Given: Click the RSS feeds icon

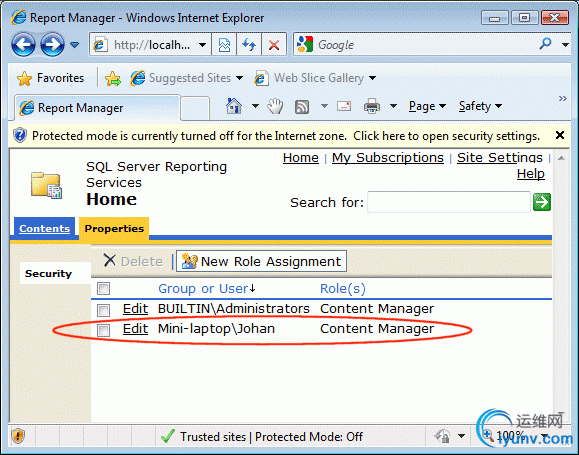Looking at the screenshot, I should (x=302, y=107).
